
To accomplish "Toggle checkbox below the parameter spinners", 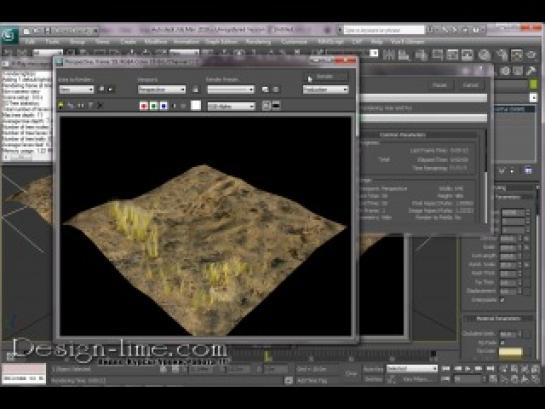I will click(x=502, y=300).
